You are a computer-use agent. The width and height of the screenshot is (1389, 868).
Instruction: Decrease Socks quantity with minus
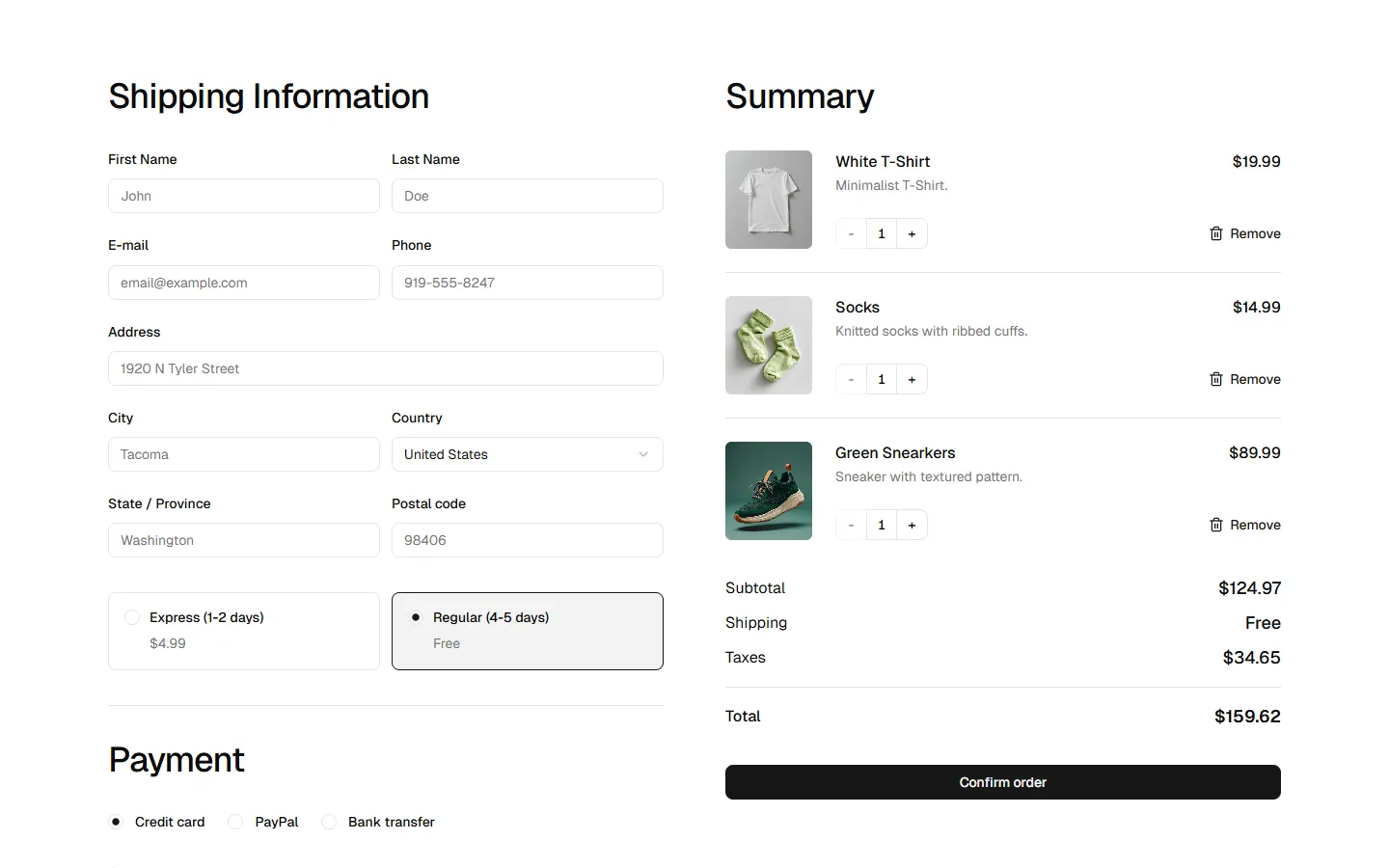click(851, 379)
